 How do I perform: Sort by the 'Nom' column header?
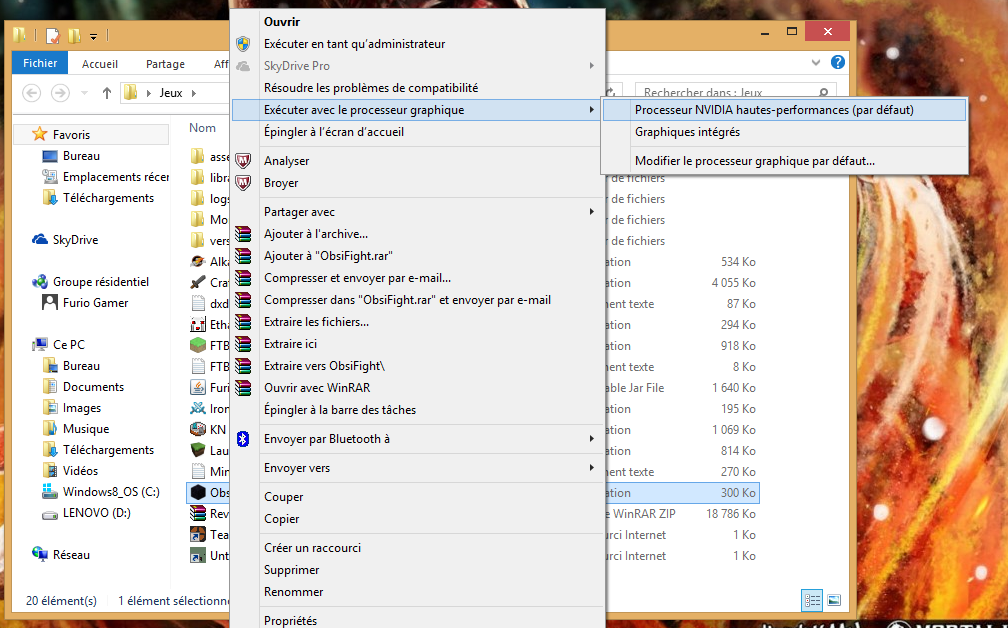tap(202, 128)
